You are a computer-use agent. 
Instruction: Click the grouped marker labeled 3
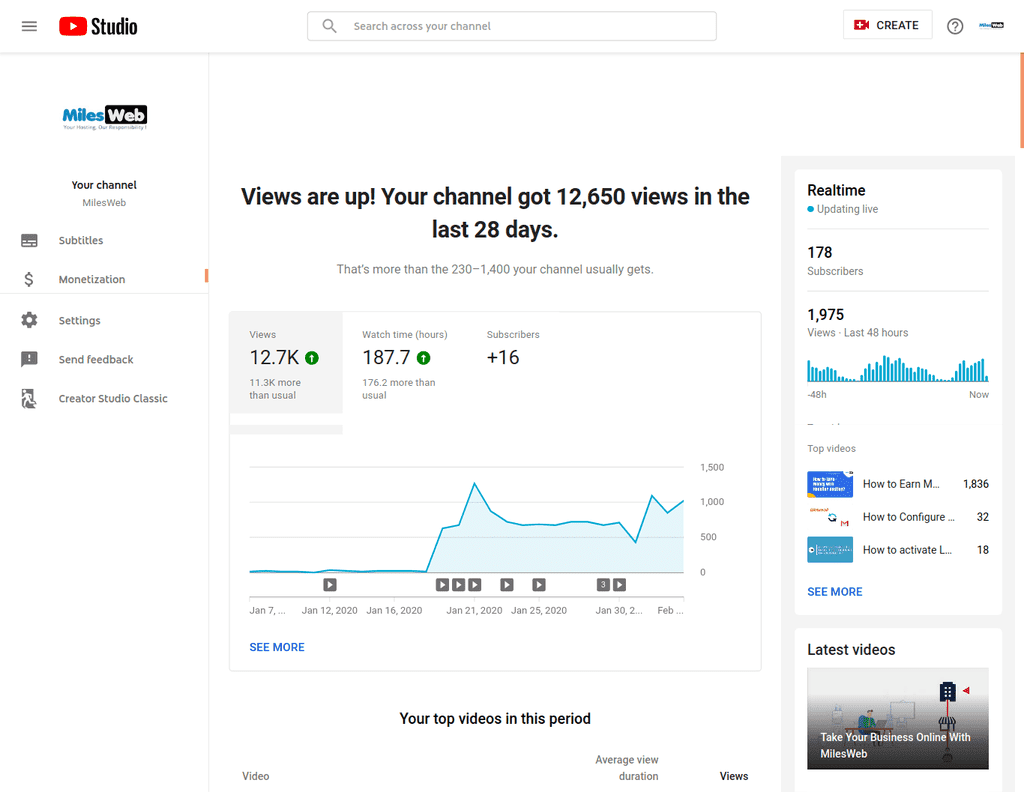(x=603, y=585)
